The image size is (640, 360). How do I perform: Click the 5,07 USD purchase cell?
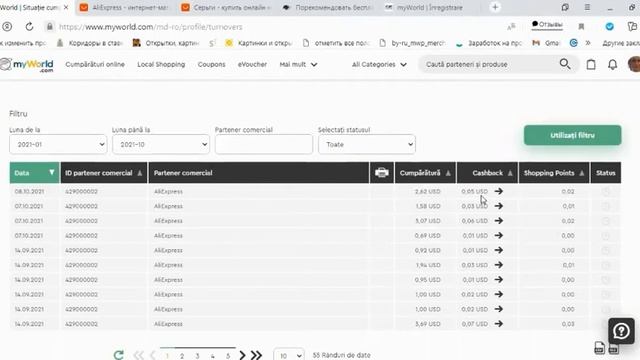point(427,220)
